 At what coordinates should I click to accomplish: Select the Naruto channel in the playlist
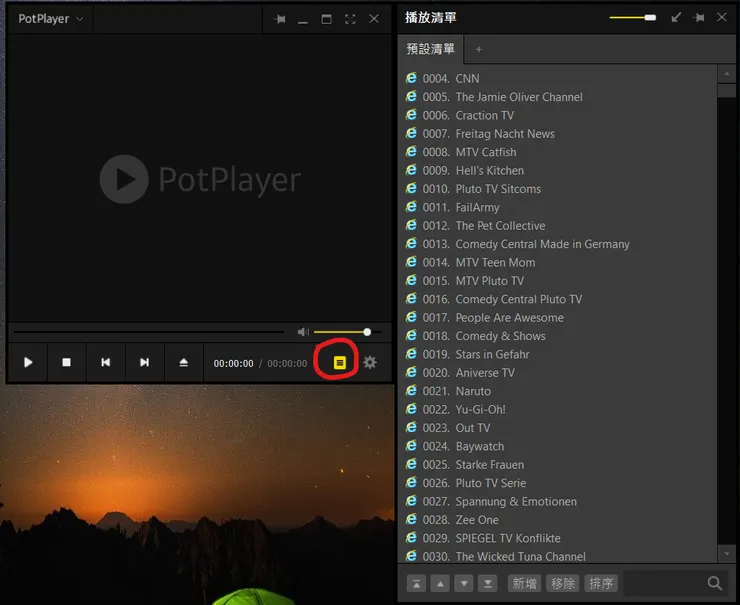[473, 391]
